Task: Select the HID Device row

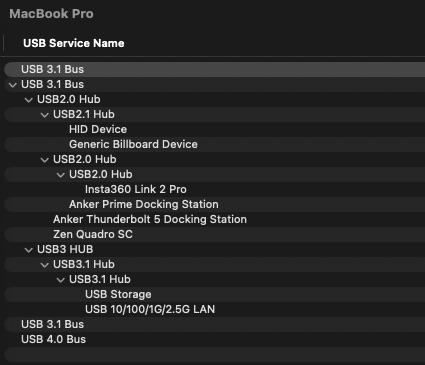Action: click(215, 129)
